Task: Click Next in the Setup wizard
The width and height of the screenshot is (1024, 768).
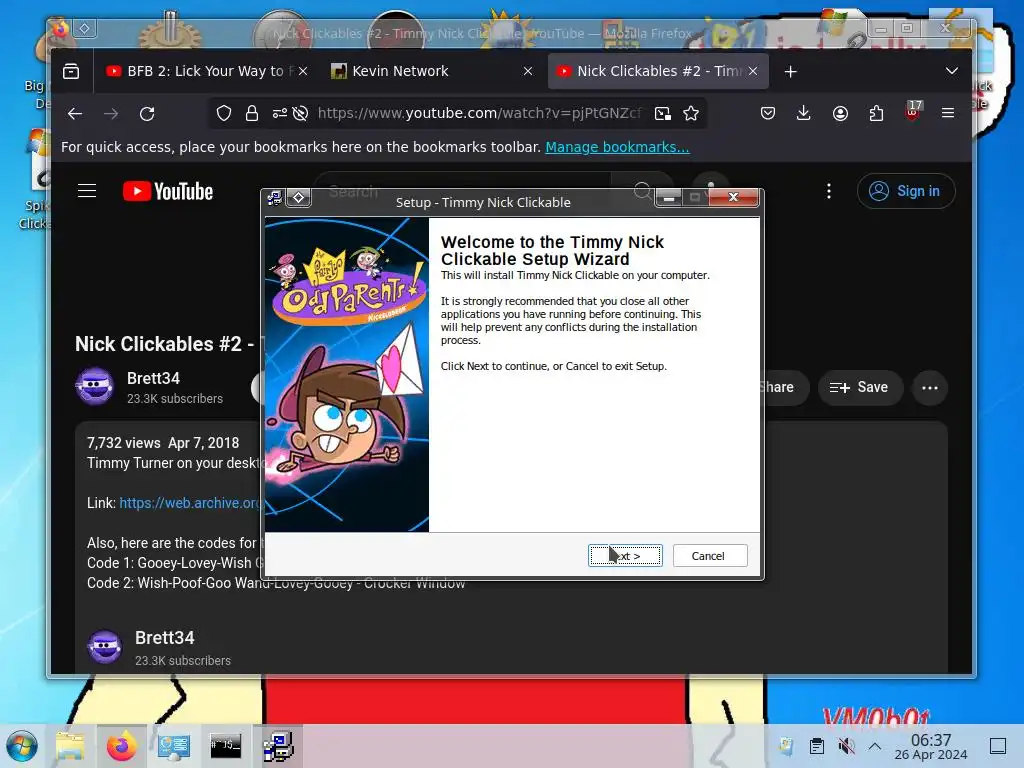Action: (x=625, y=556)
